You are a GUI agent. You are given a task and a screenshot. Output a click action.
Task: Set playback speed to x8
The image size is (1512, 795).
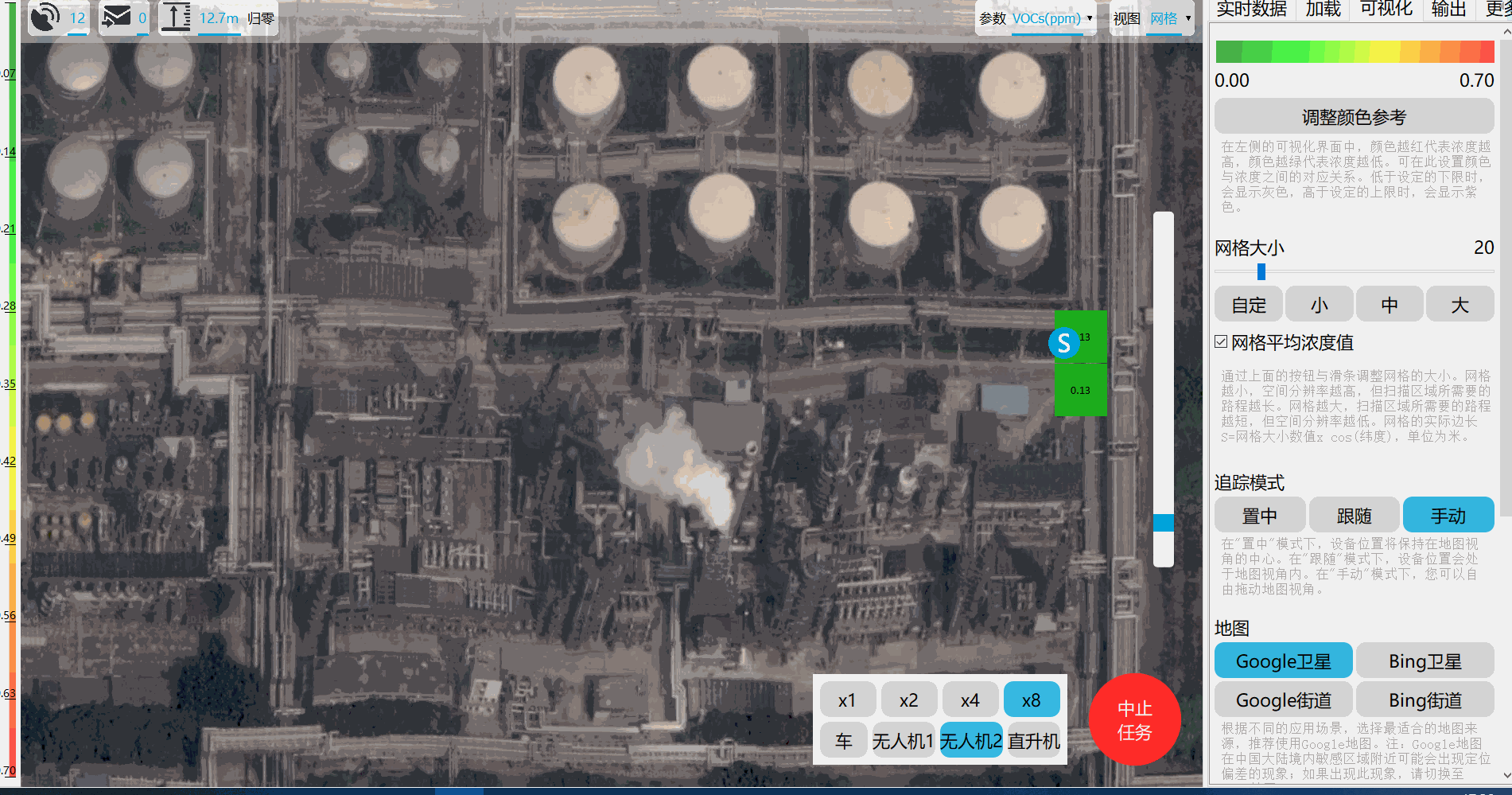[x=1032, y=700]
